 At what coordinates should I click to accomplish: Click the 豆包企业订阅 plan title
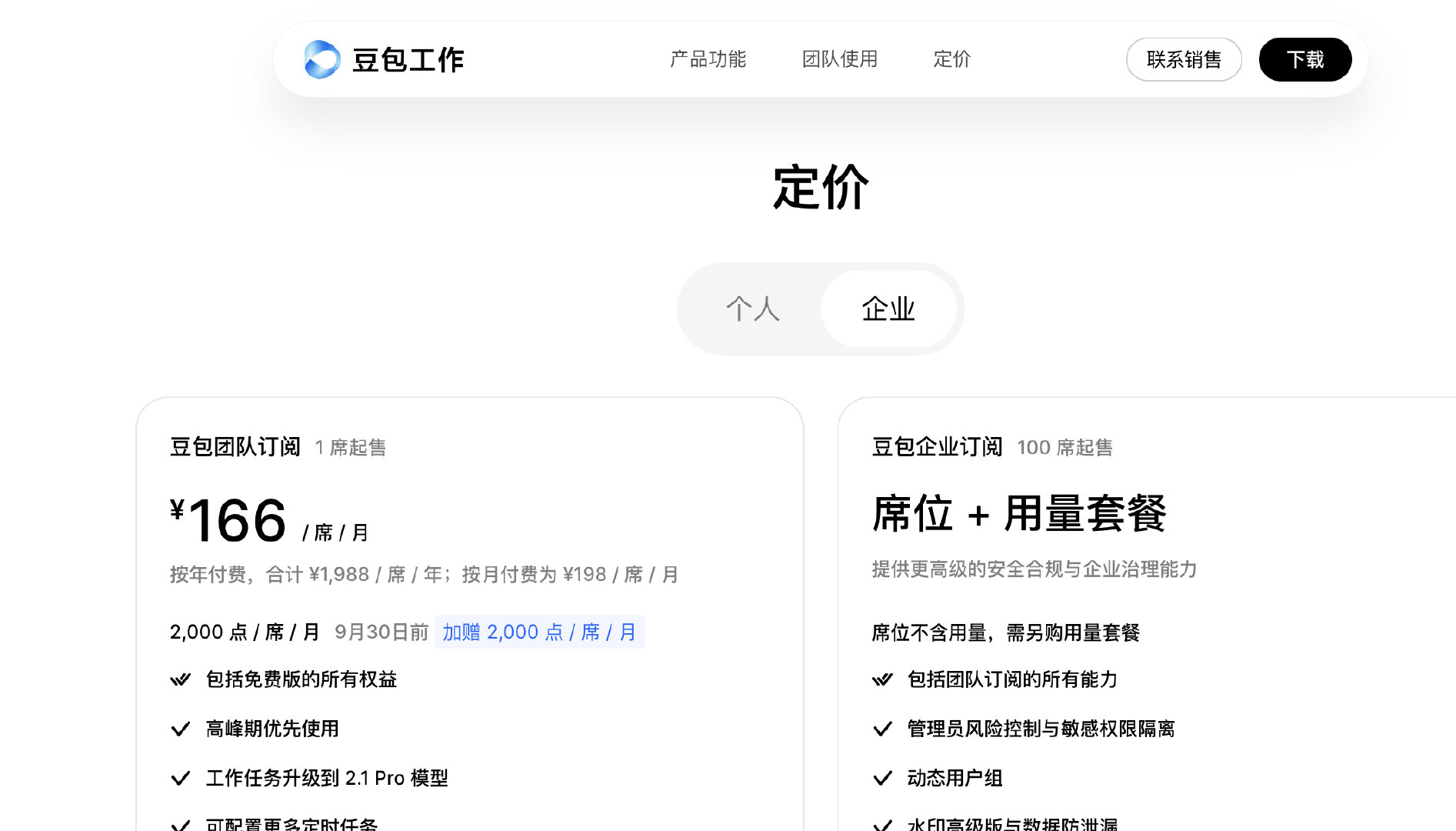click(937, 446)
